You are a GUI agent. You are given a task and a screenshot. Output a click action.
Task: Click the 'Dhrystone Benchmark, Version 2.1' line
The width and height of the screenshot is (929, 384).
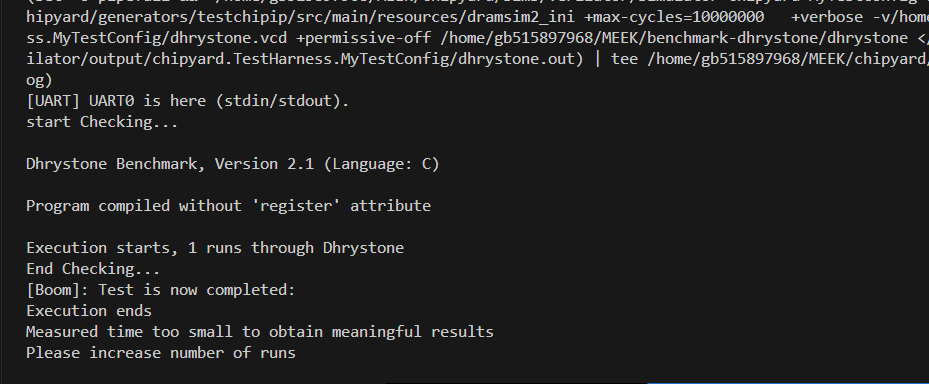tap(233, 164)
